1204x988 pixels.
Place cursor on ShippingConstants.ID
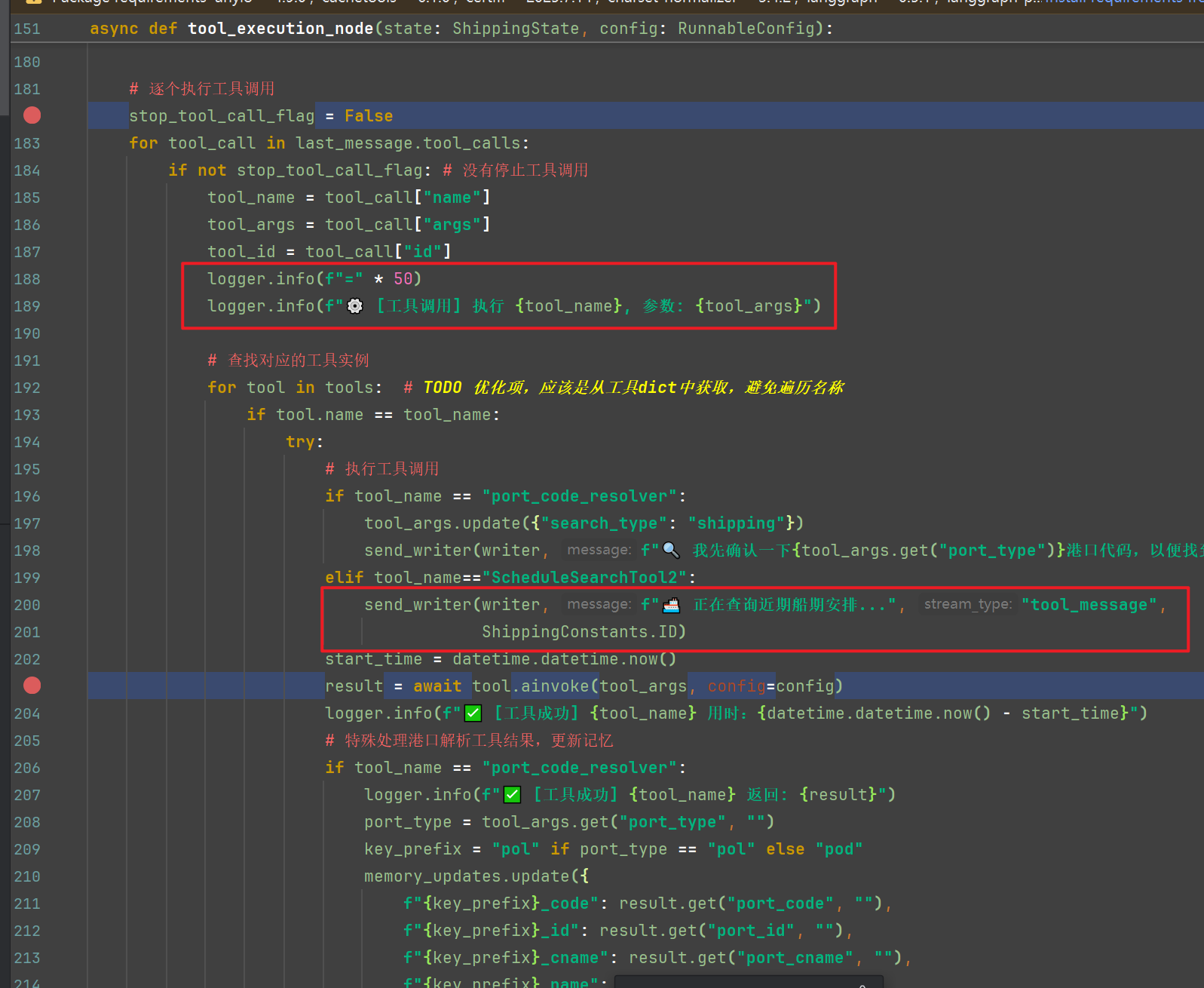pos(584,632)
